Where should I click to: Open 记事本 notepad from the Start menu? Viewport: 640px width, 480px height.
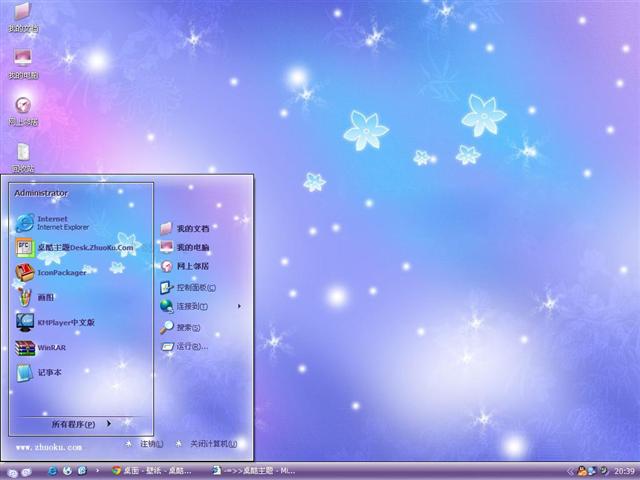coord(39,373)
